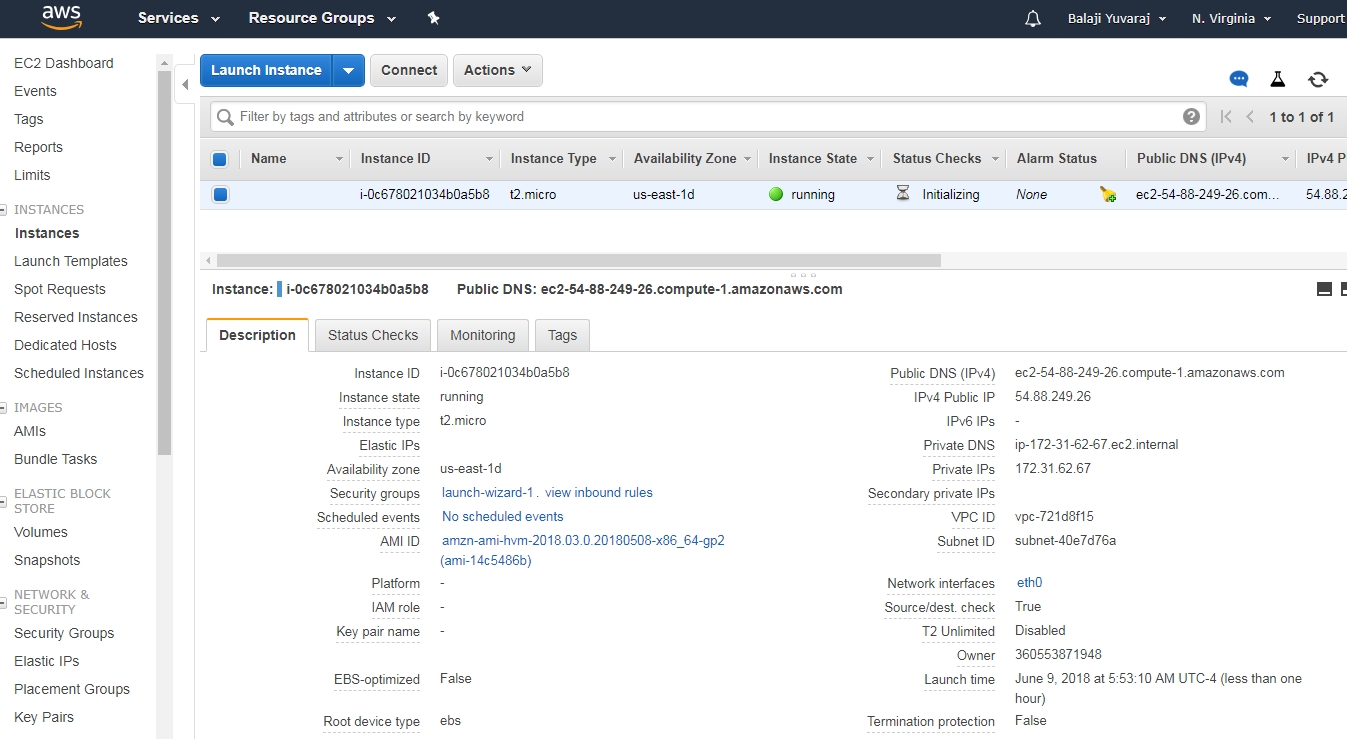Open the N. Virginia region dropdown

click(x=1231, y=19)
